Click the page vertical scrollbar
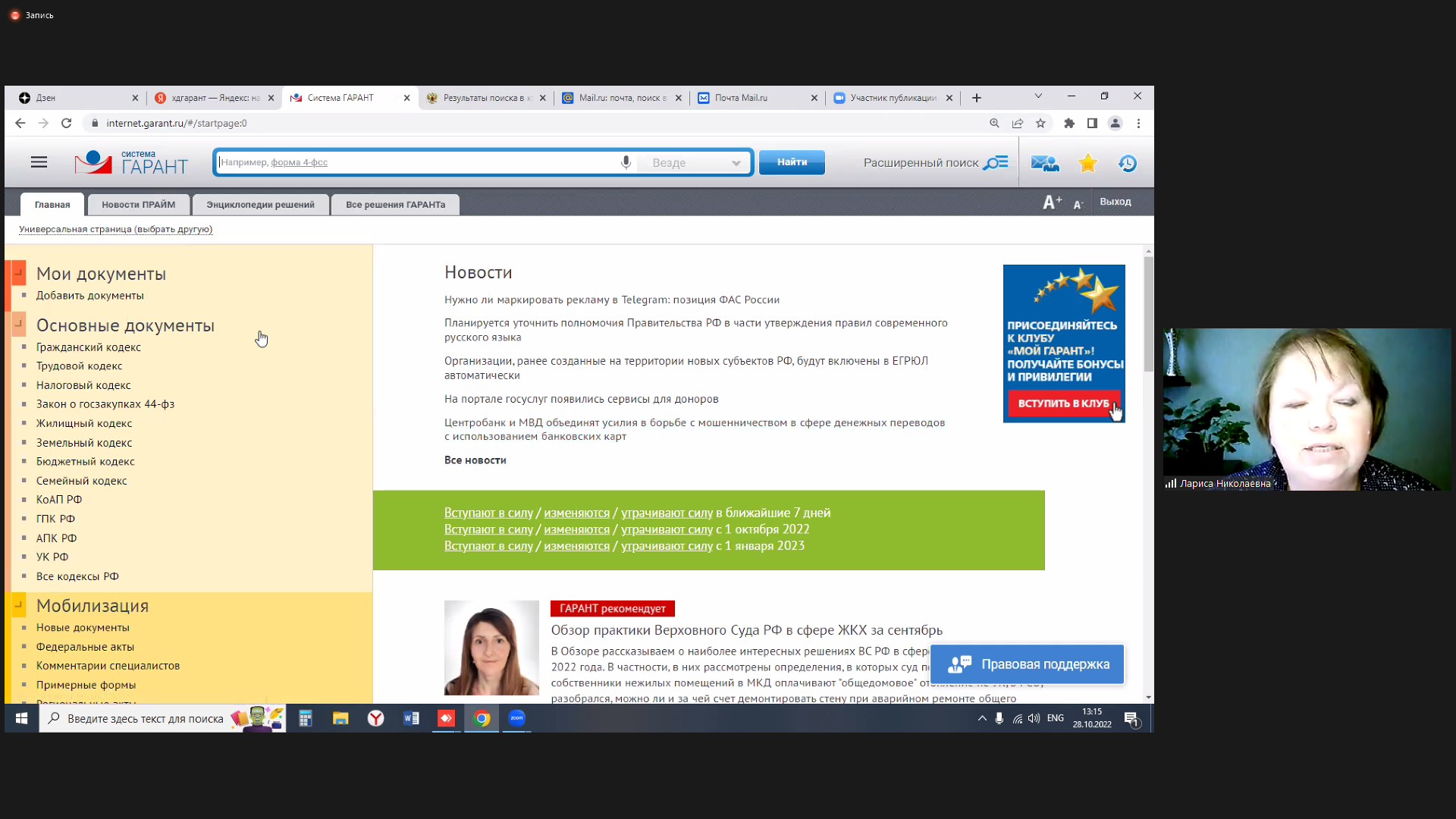The height and width of the screenshot is (819, 1456). 1148,314
